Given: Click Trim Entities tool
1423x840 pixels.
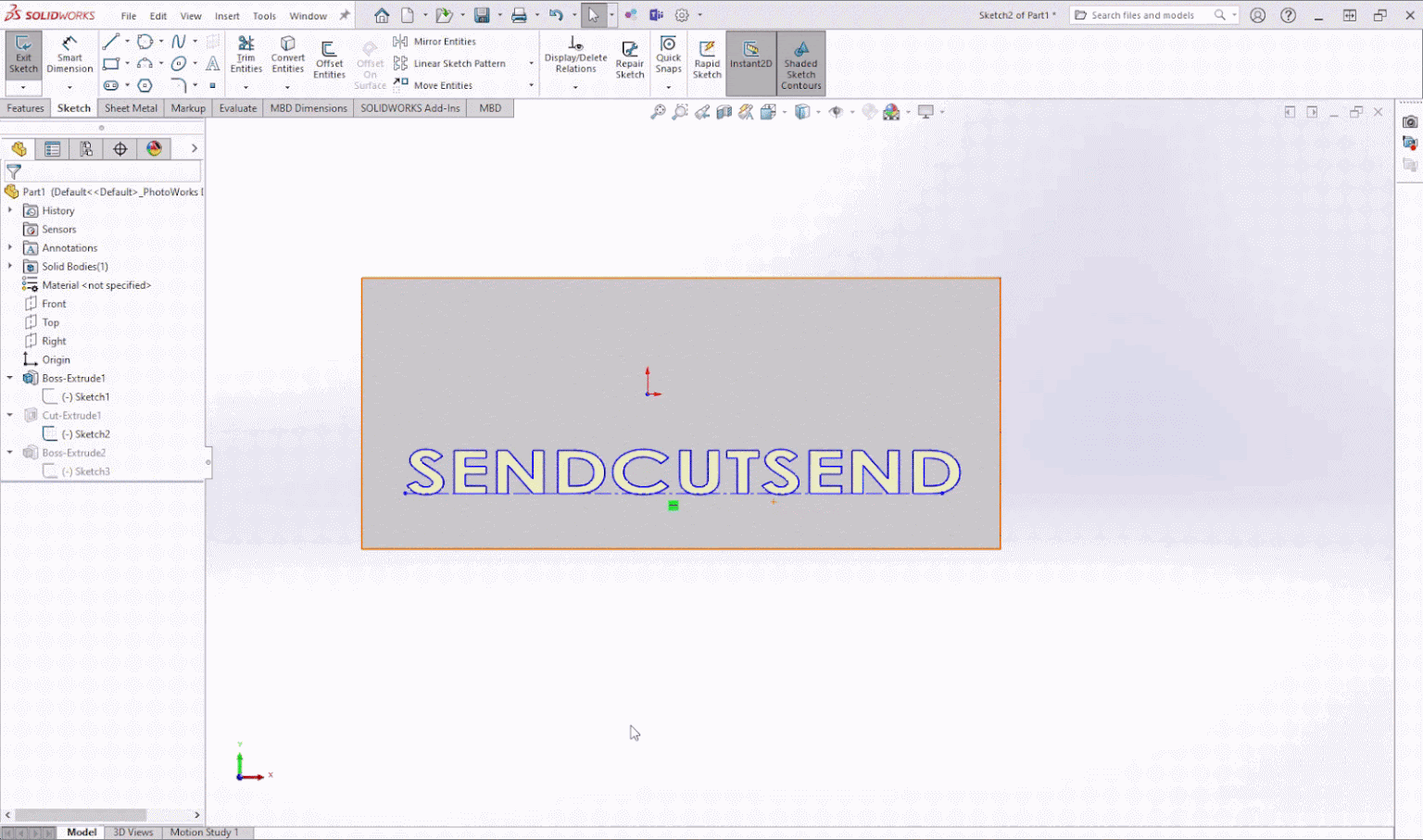Looking at the screenshot, I should click(246, 56).
